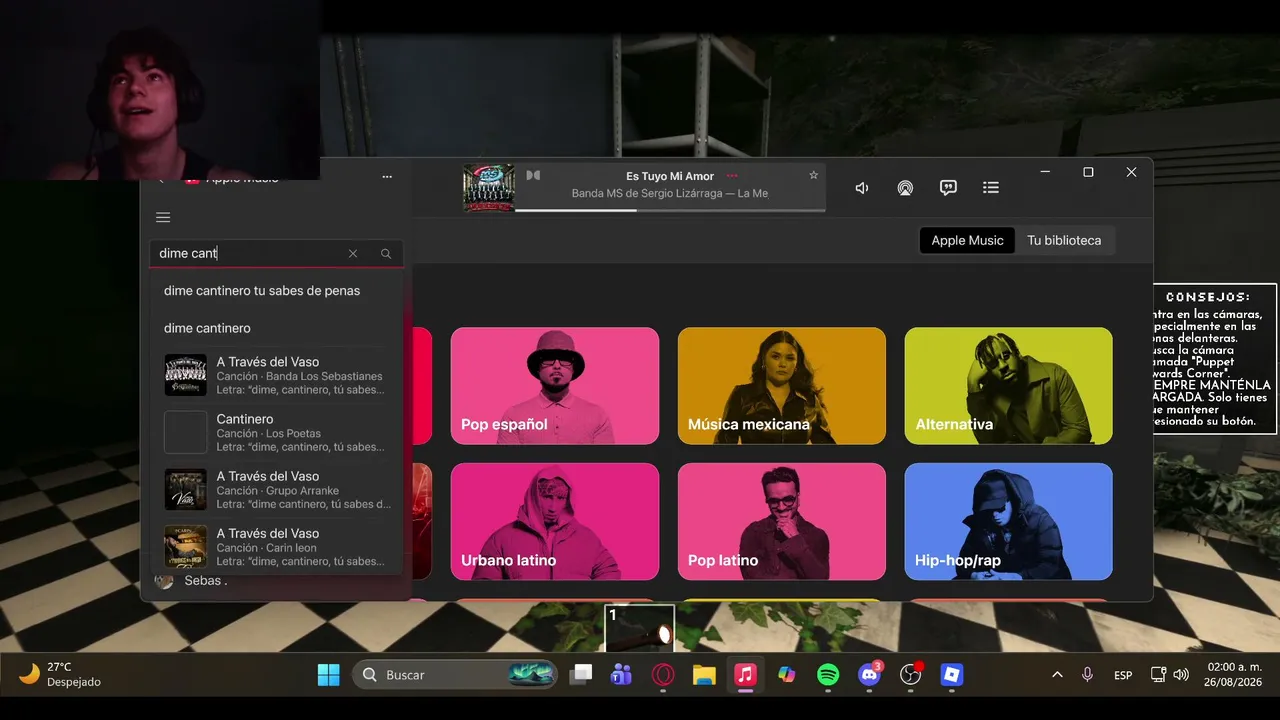Open OBS Studio from the taskbar
The height and width of the screenshot is (720, 1280).
(x=911, y=675)
